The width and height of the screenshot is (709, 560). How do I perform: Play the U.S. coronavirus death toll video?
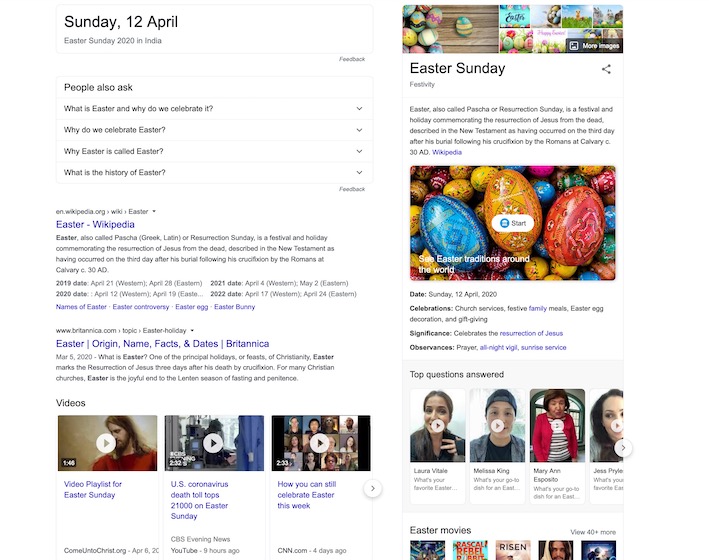coord(213,443)
